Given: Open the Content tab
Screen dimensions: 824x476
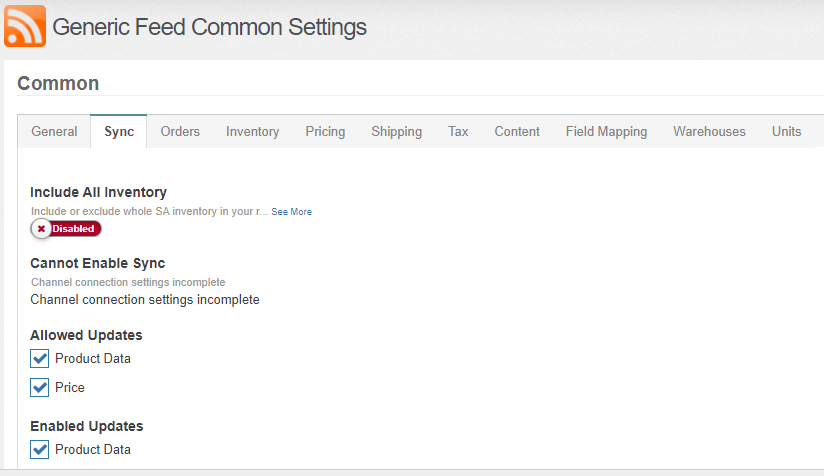Looking at the screenshot, I should click(517, 131).
